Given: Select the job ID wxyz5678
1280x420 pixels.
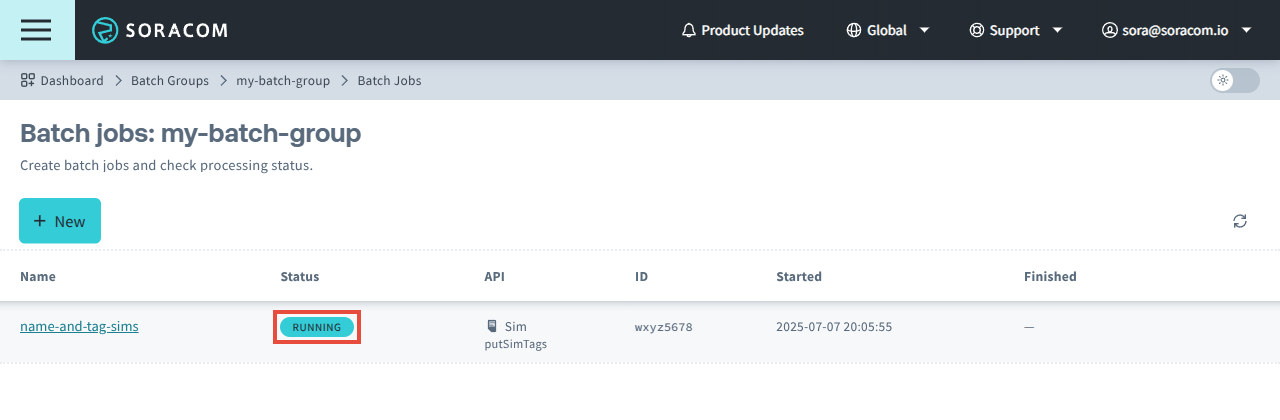Looking at the screenshot, I should 663,327.
